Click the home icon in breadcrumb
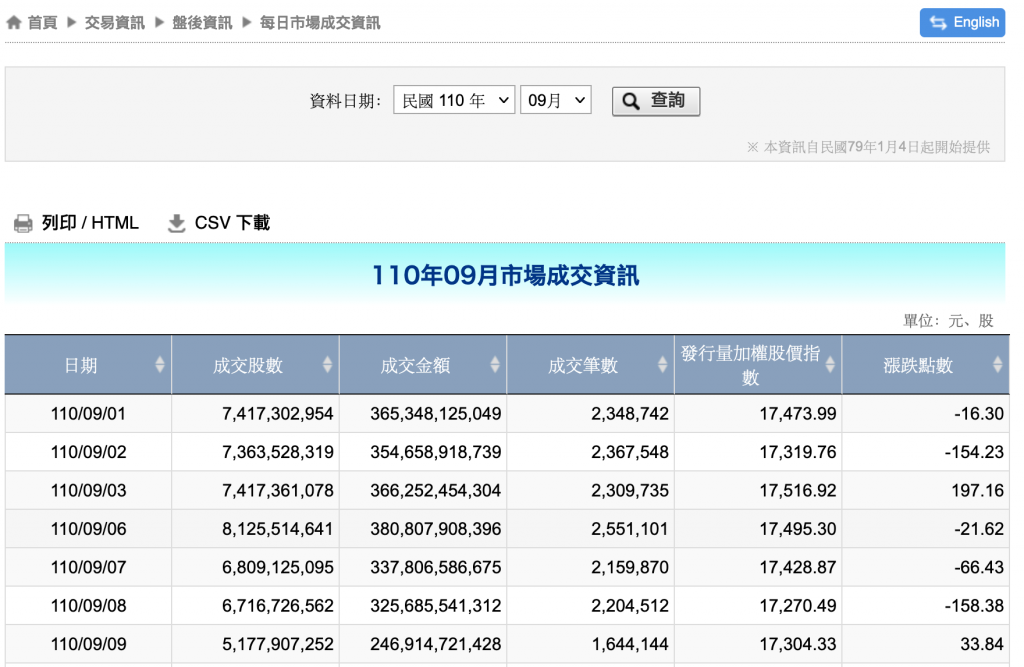 click(14, 23)
